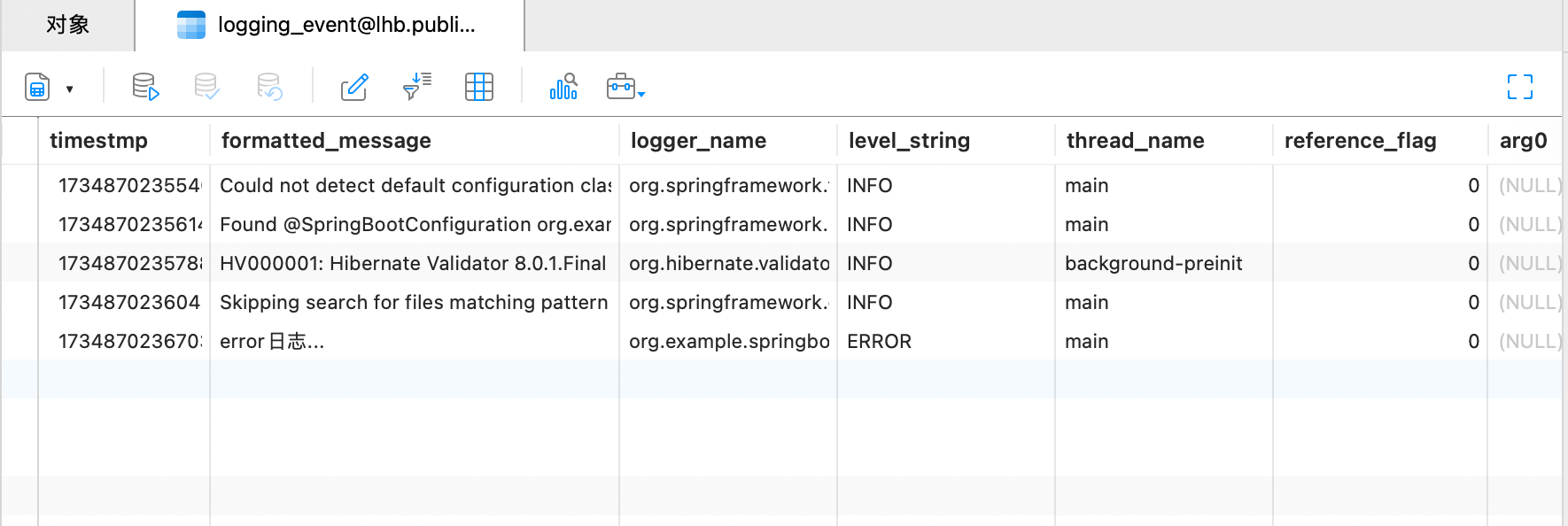
Task: Click the thread_name column header
Action: tap(1164, 141)
